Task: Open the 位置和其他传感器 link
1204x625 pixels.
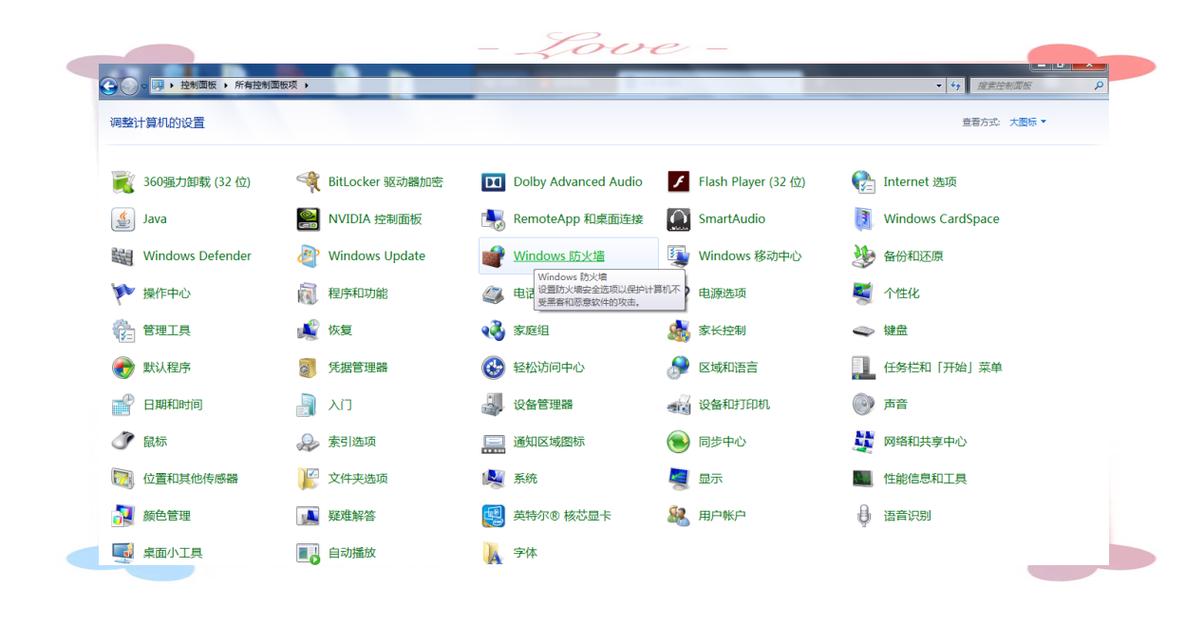Action: tap(191, 478)
